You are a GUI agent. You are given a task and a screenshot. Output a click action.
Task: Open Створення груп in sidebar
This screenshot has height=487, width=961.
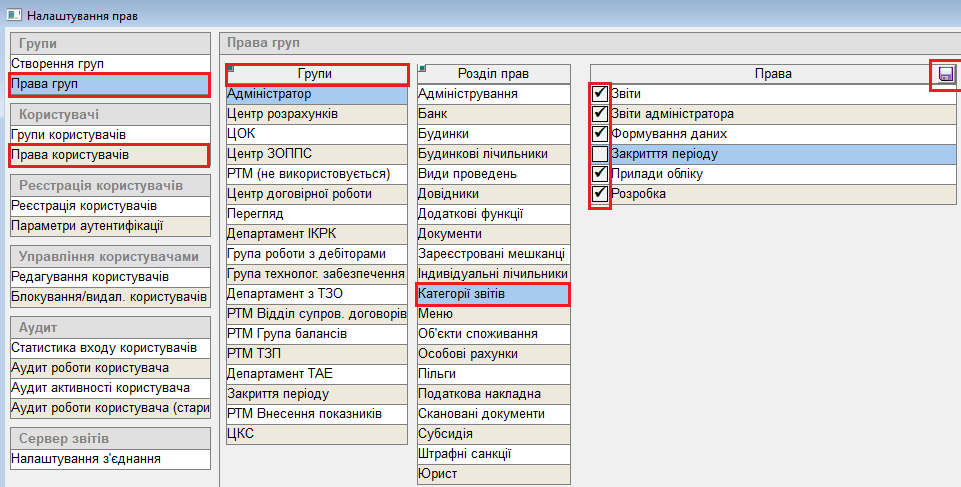point(108,64)
